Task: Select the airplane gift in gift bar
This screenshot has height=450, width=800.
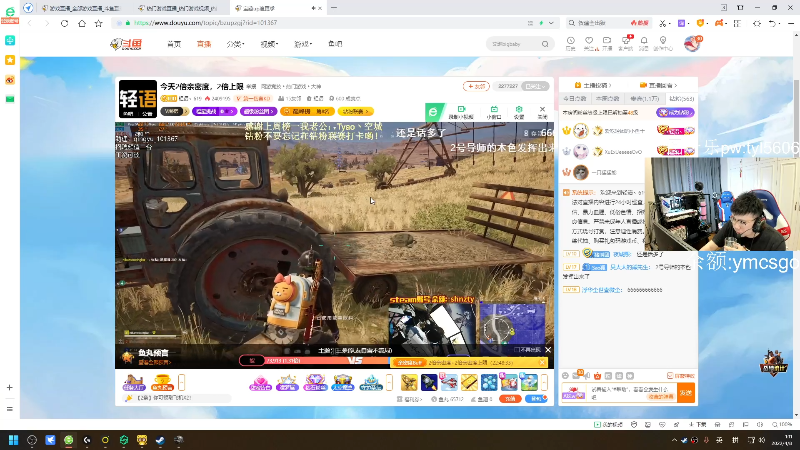Action: (449, 382)
